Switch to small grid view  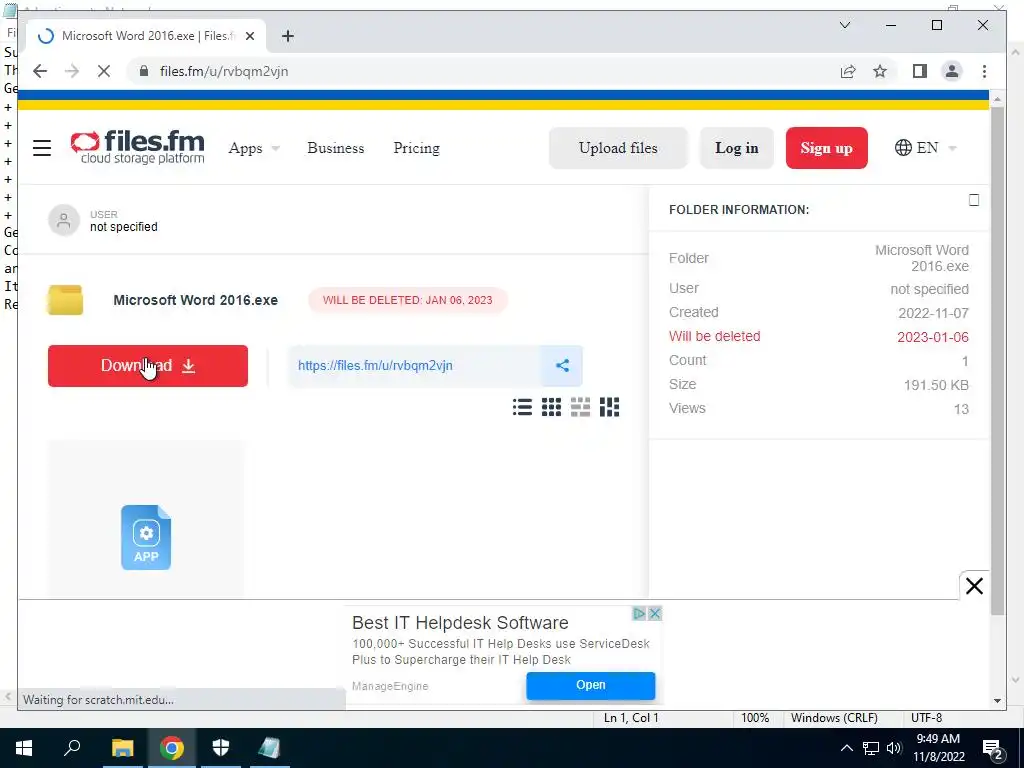coord(551,407)
